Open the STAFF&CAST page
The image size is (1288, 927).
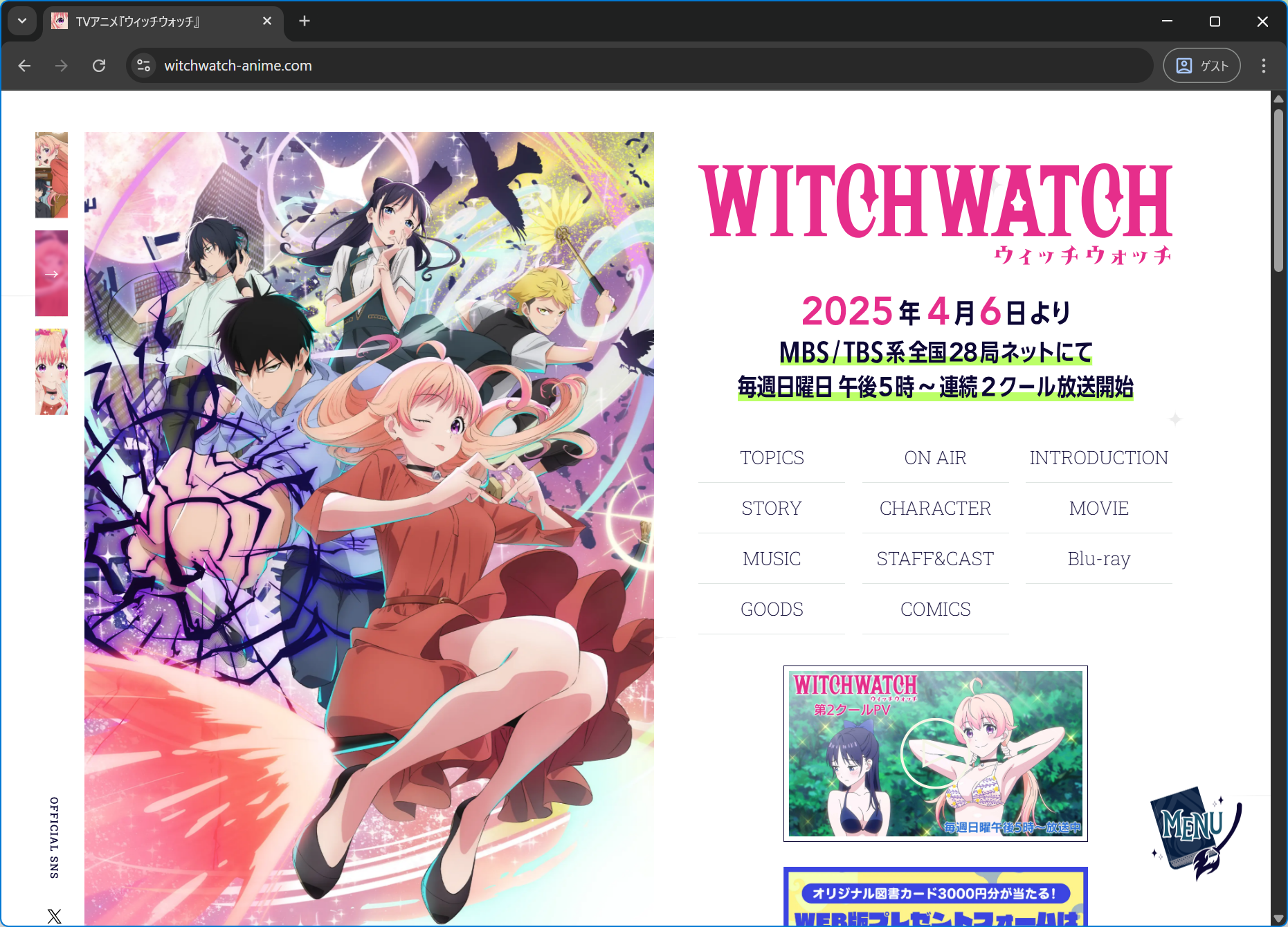(935, 559)
